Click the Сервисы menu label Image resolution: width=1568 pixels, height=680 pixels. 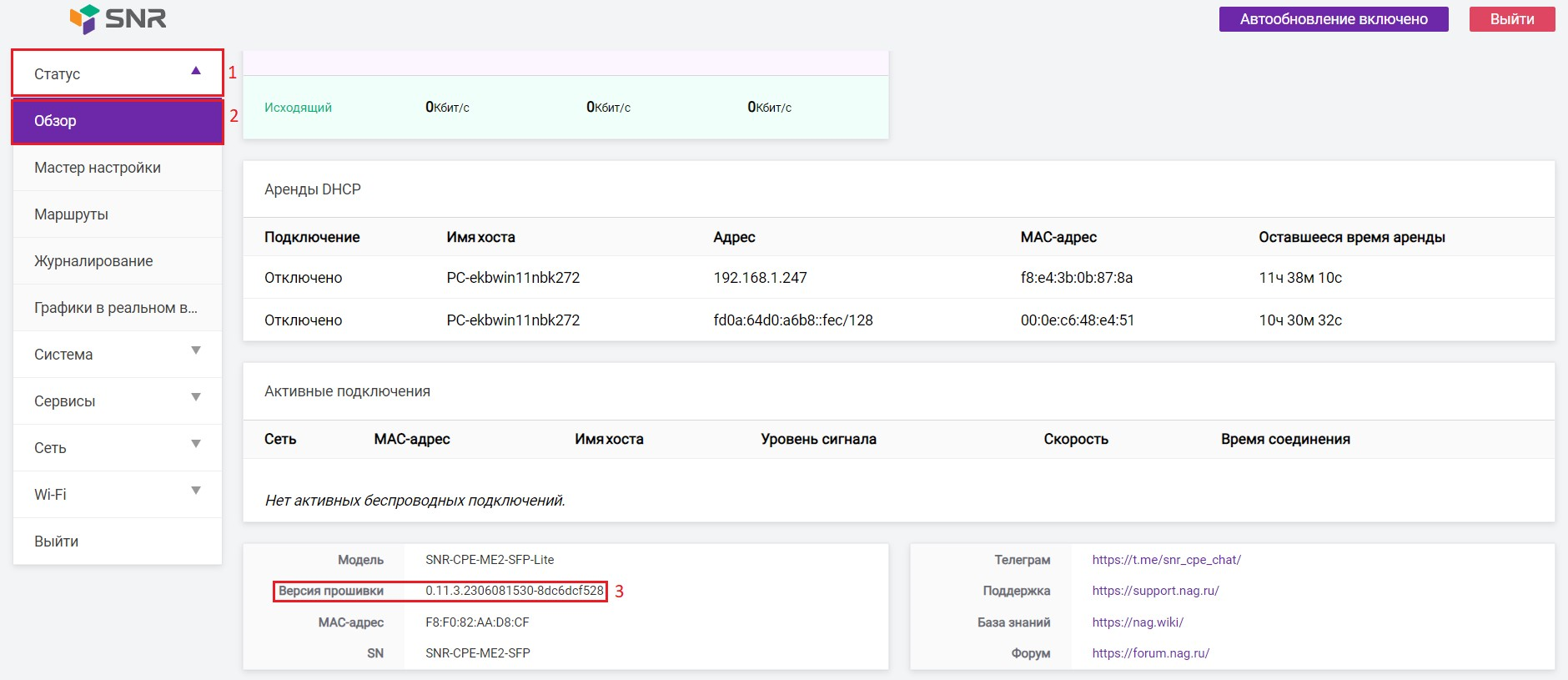point(65,401)
